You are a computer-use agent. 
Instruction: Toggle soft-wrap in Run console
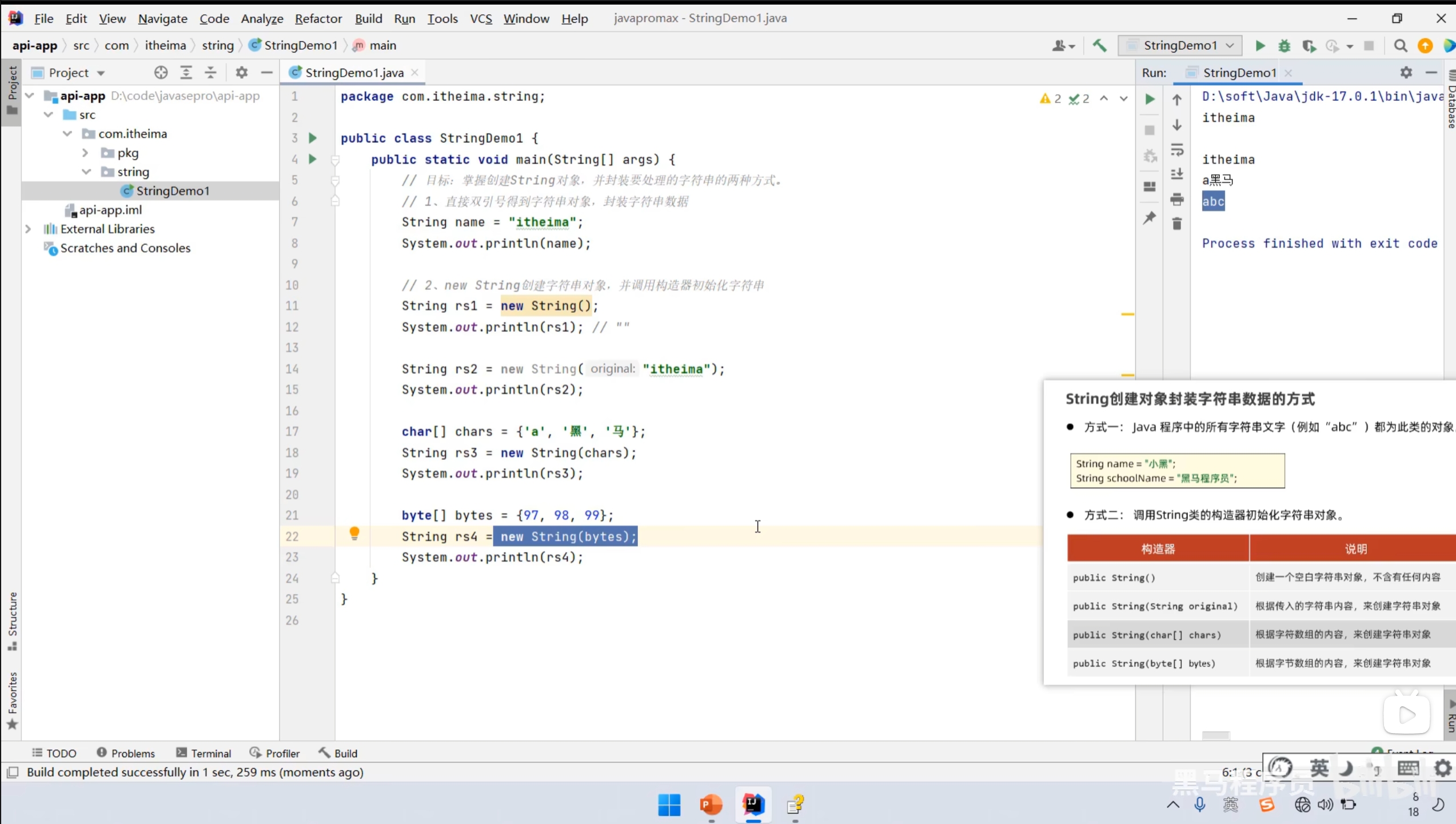(1176, 150)
